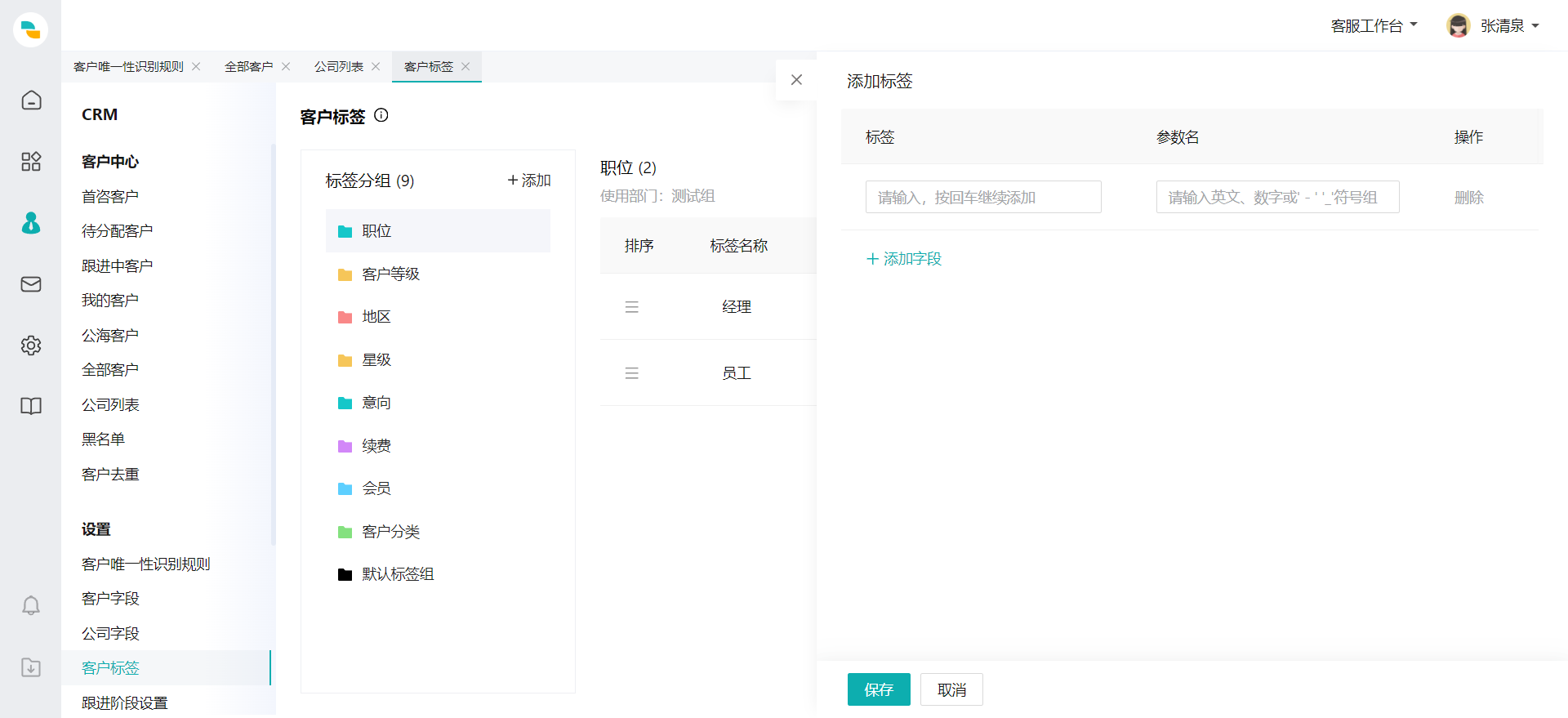Open the download inbox sidebar icon
Viewport: 1568px width, 718px height.
(x=31, y=667)
